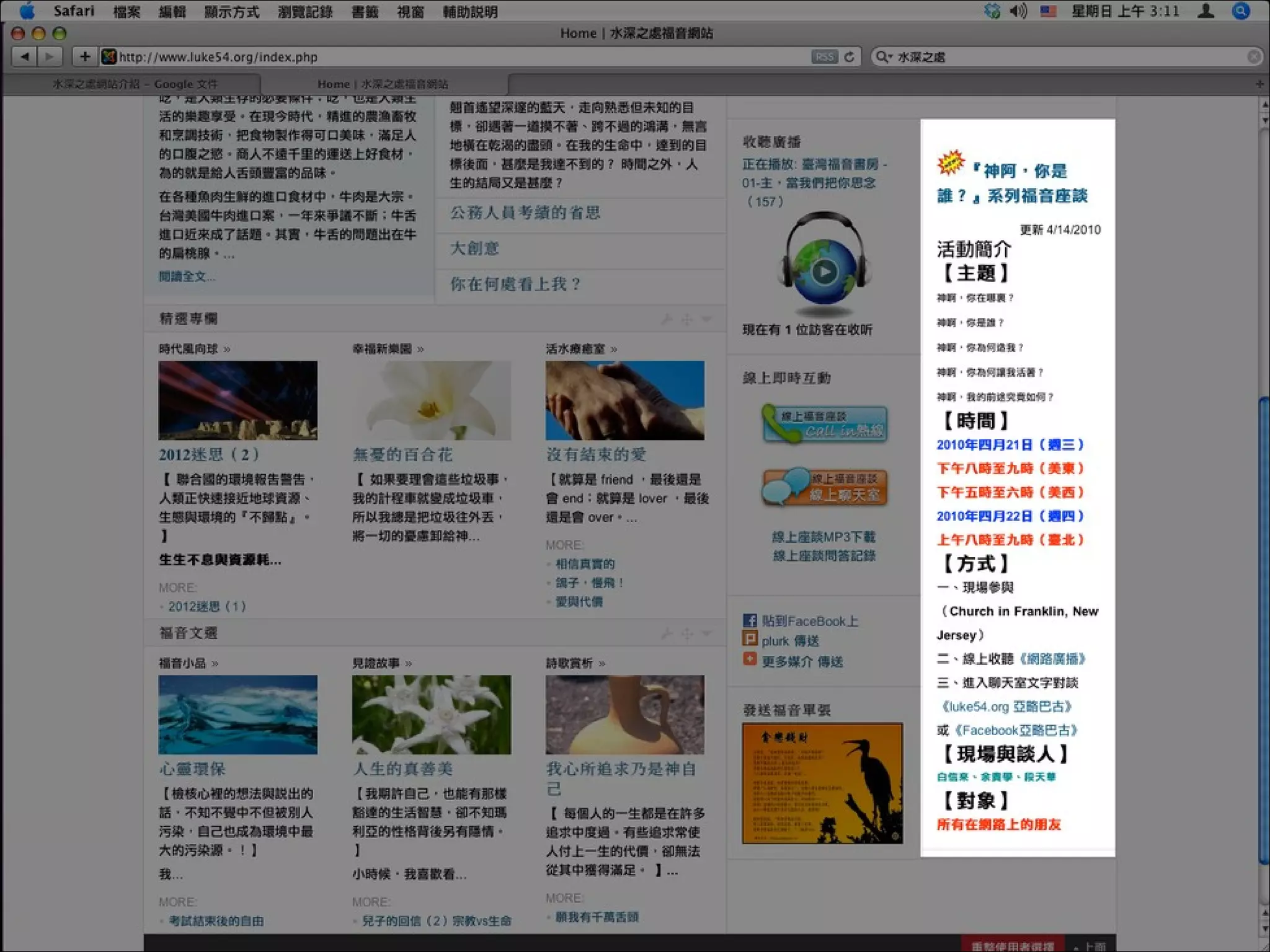The image size is (1270, 952).
Task: Open the 書籤 menu in the menu bar
Action: (x=365, y=12)
